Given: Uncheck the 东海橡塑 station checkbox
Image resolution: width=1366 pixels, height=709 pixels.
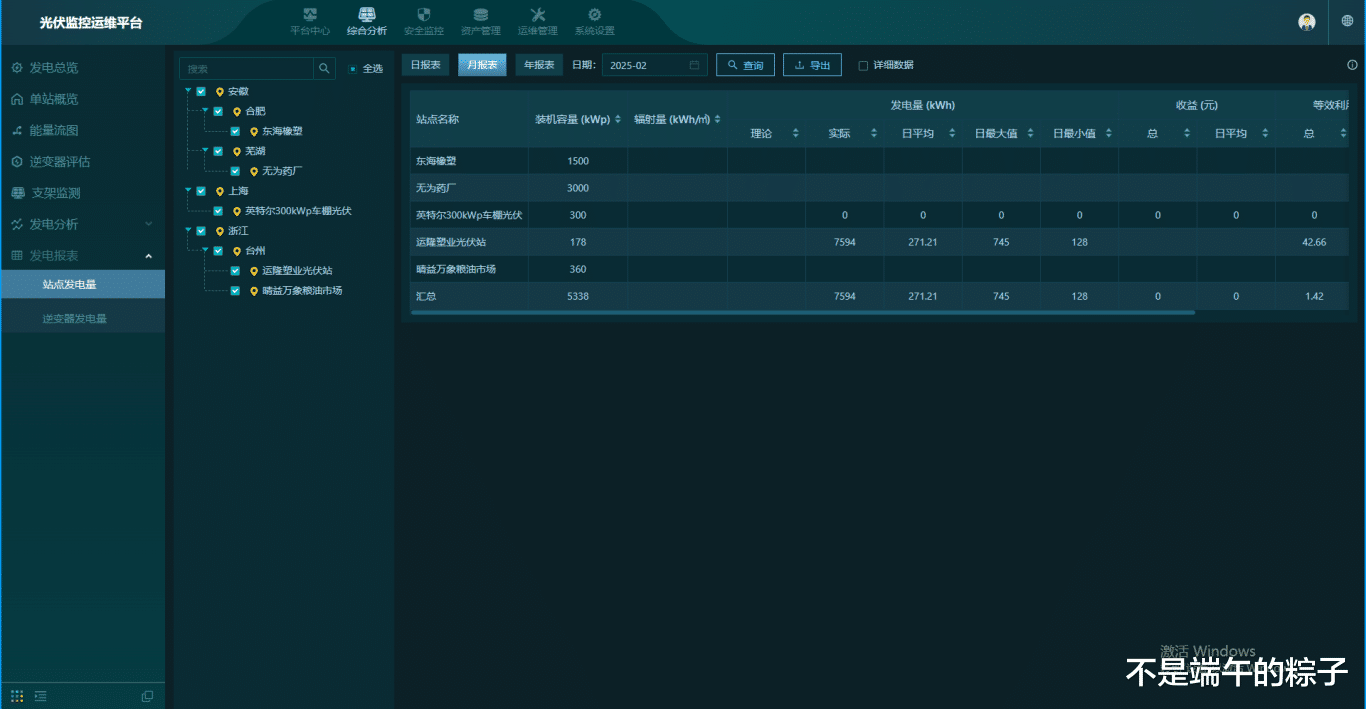Looking at the screenshot, I should click(235, 131).
